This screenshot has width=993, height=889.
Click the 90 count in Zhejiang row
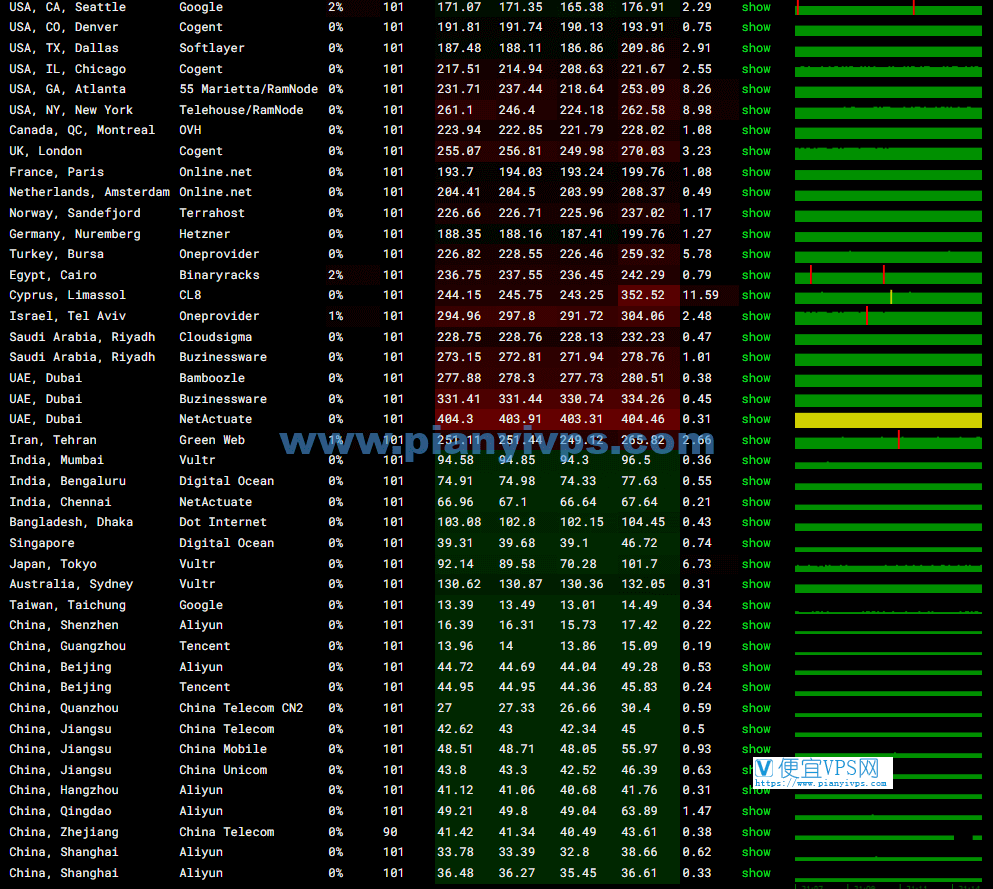pyautogui.click(x=390, y=833)
